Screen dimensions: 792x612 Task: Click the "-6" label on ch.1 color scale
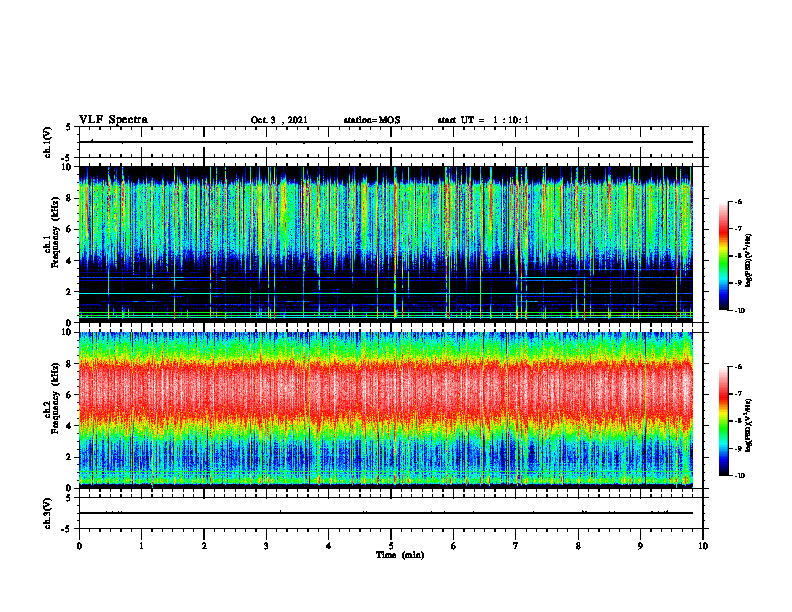tap(738, 201)
